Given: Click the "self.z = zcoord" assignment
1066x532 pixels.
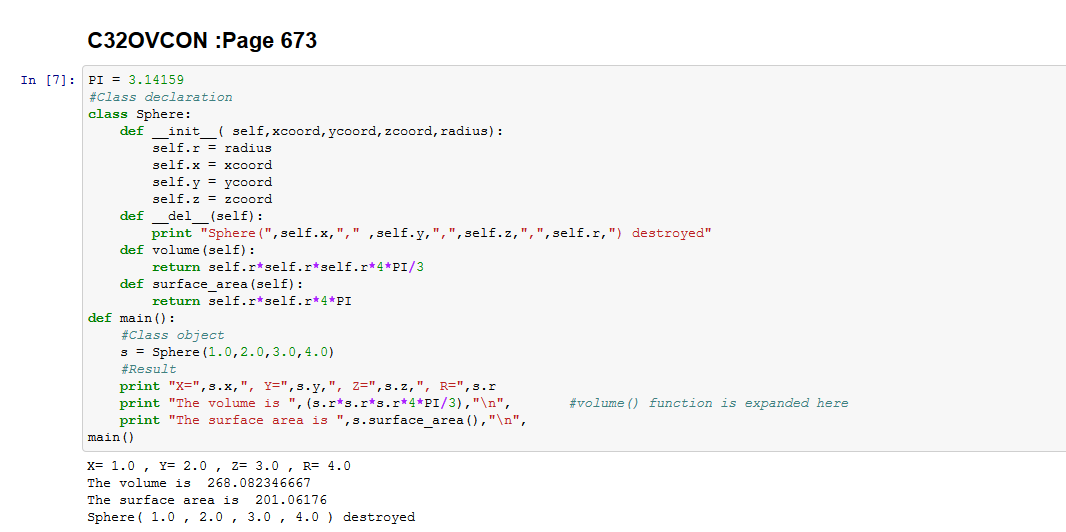Looking at the screenshot, I should tap(211, 199).
